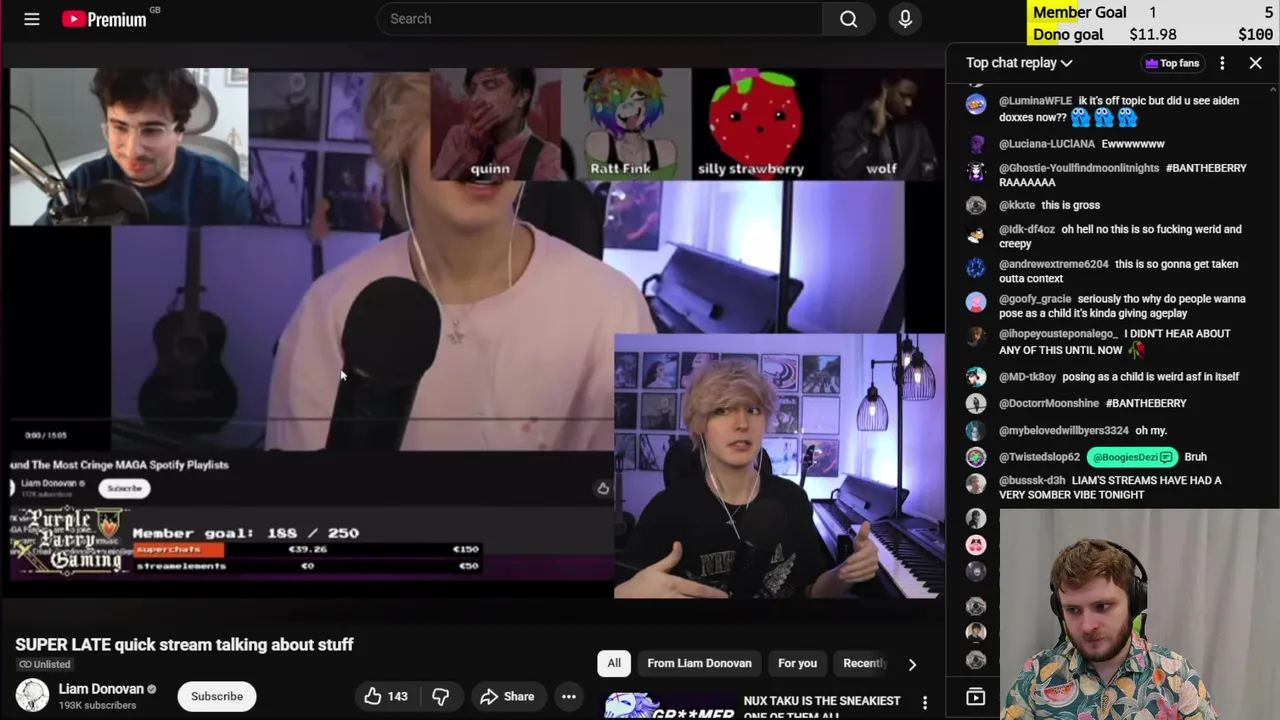
Task: Select the All filter chip
Action: [614, 663]
